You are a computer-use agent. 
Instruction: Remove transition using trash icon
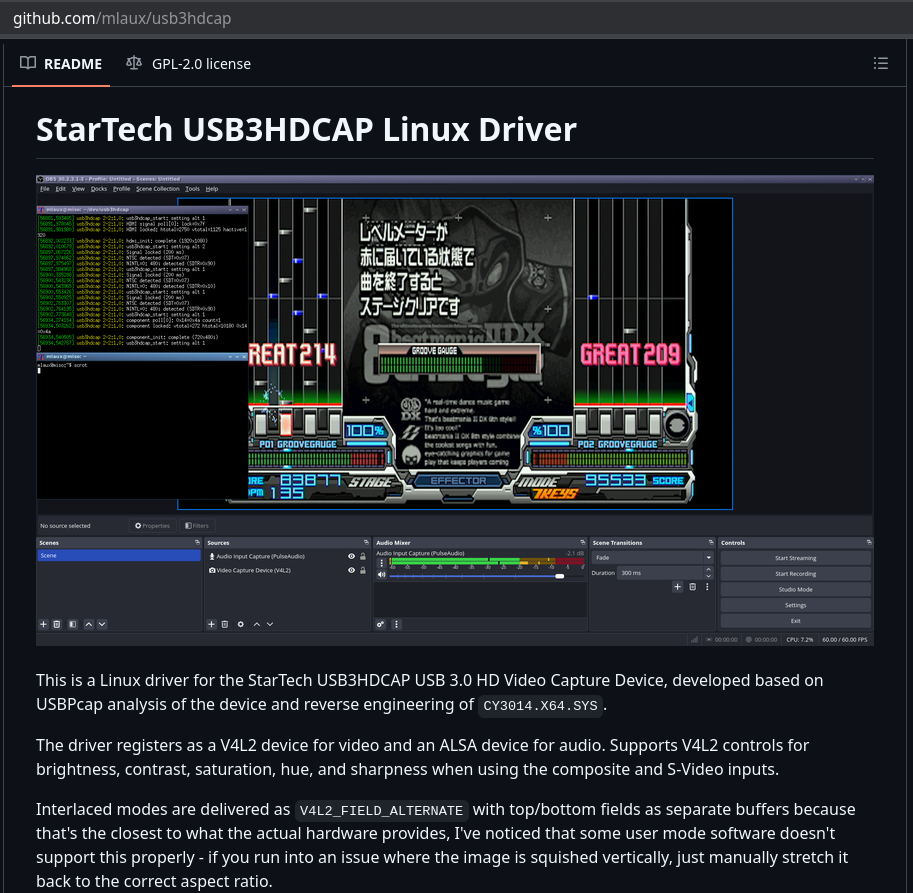tap(692, 587)
